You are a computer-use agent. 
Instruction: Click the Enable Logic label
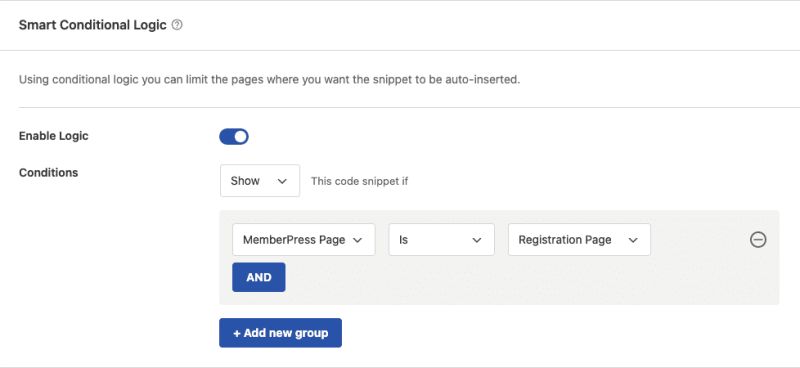(54, 136)
